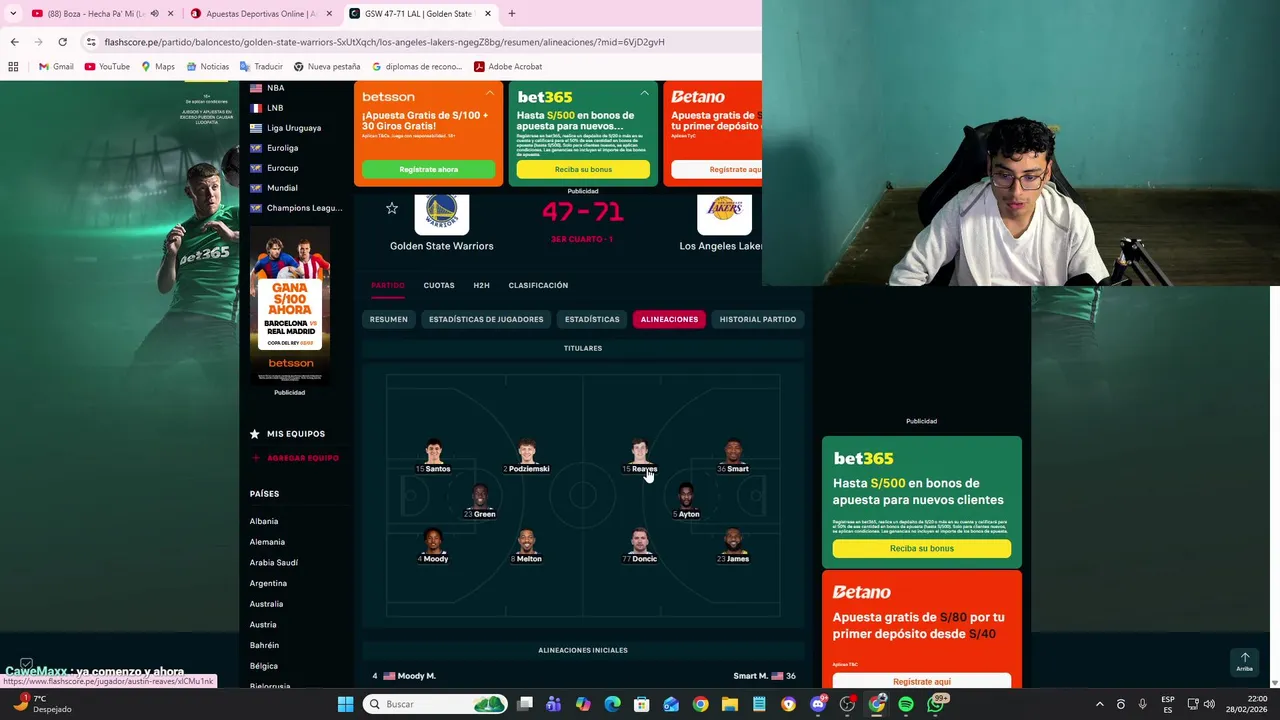Viewport: 1280px width, 720px height.
Task: Open the Windows Start menu
Action: 345,704
